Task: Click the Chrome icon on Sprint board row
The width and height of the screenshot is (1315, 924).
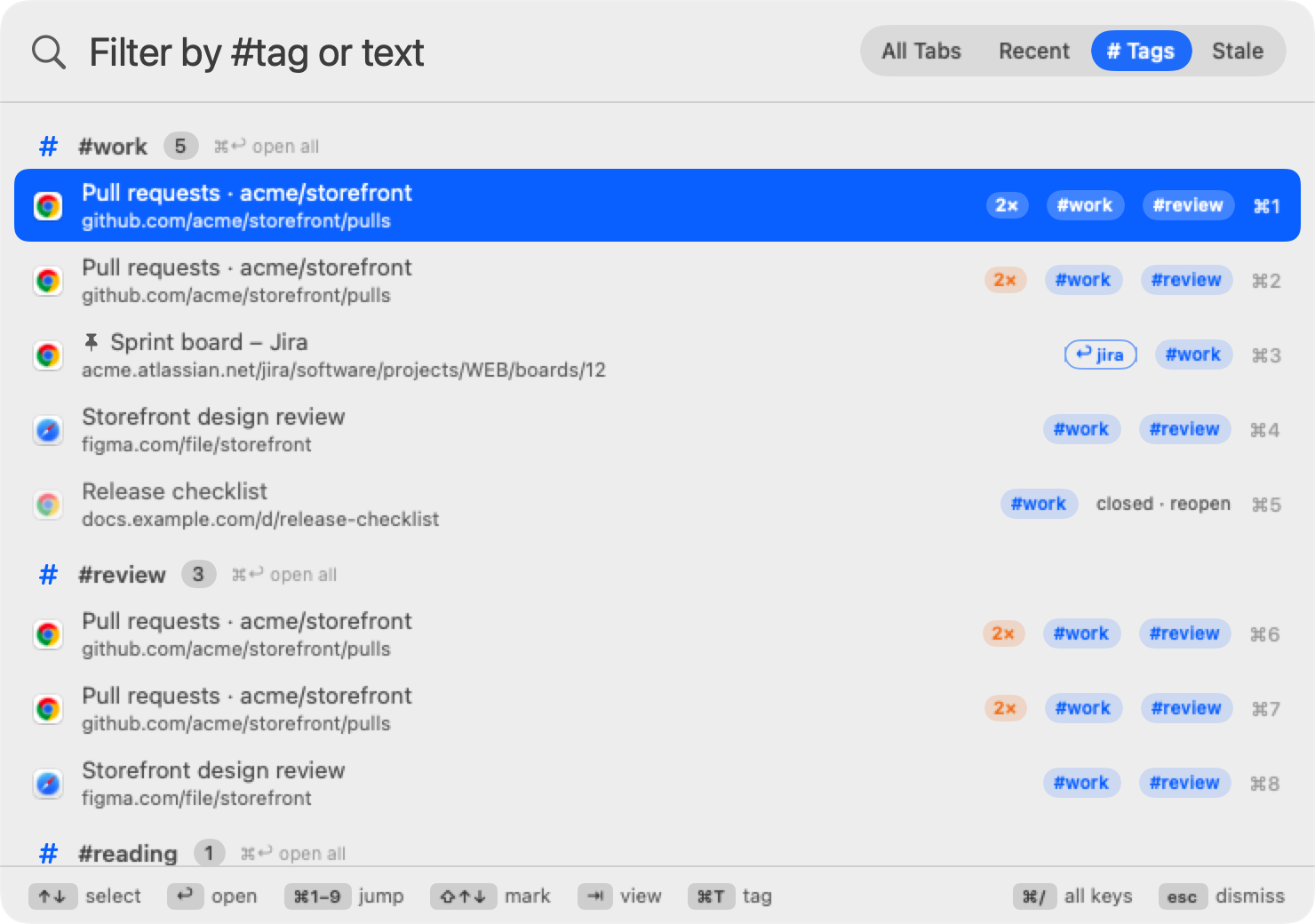Action: (48, 355)
